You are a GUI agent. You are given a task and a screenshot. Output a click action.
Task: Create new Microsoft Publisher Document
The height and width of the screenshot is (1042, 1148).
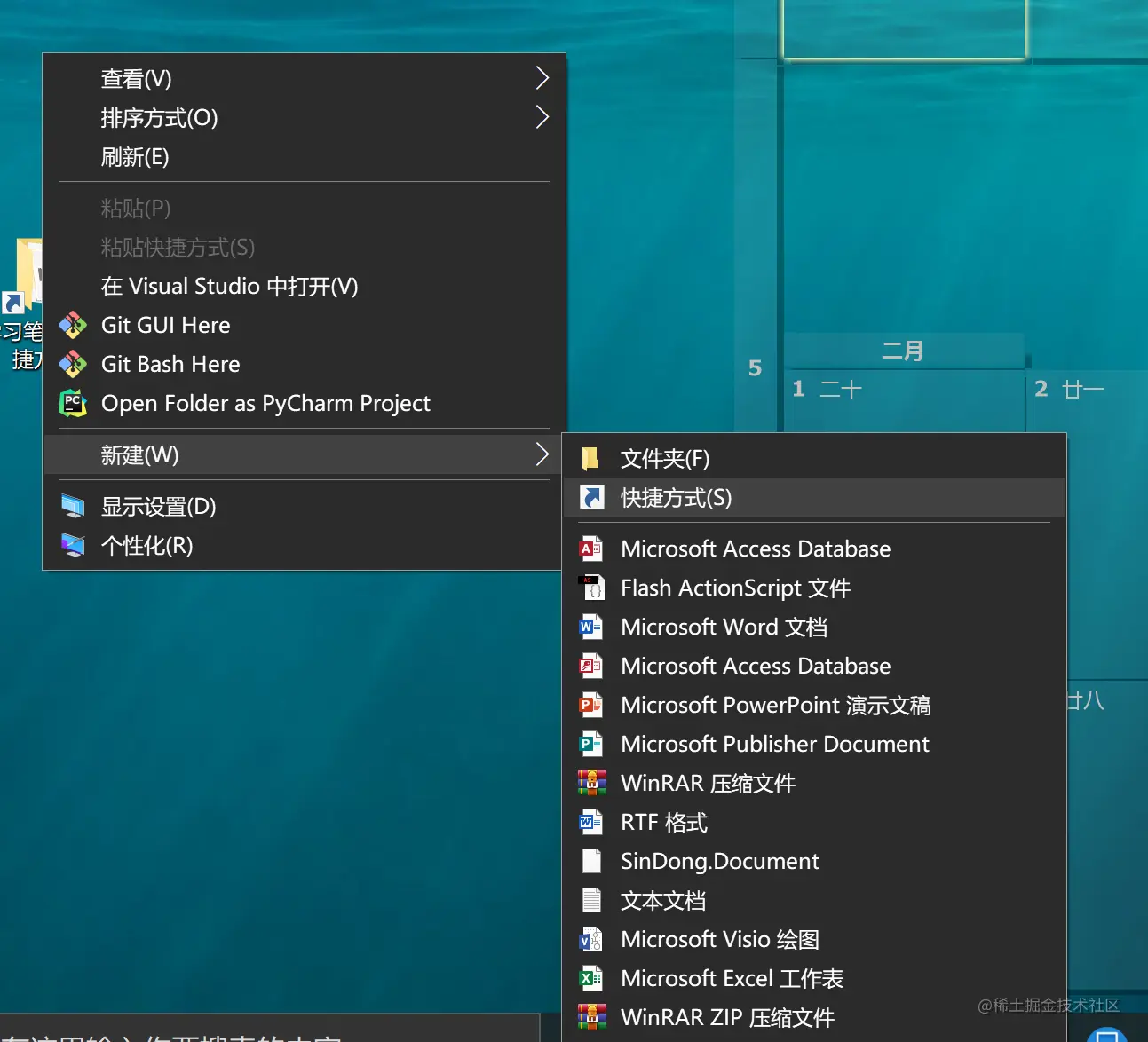(x=814, y=744)
